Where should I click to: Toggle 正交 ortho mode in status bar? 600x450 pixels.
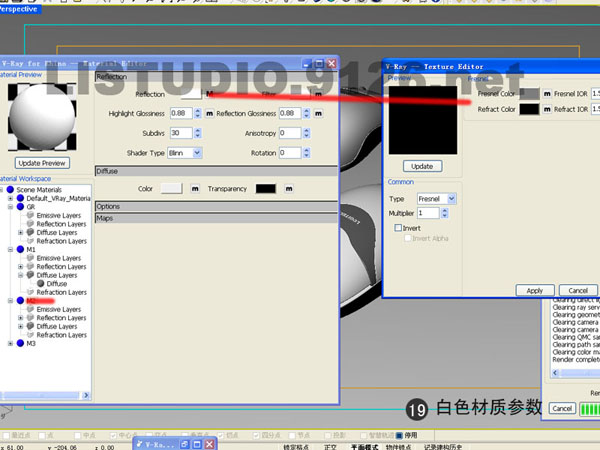[x=330, y=447]
